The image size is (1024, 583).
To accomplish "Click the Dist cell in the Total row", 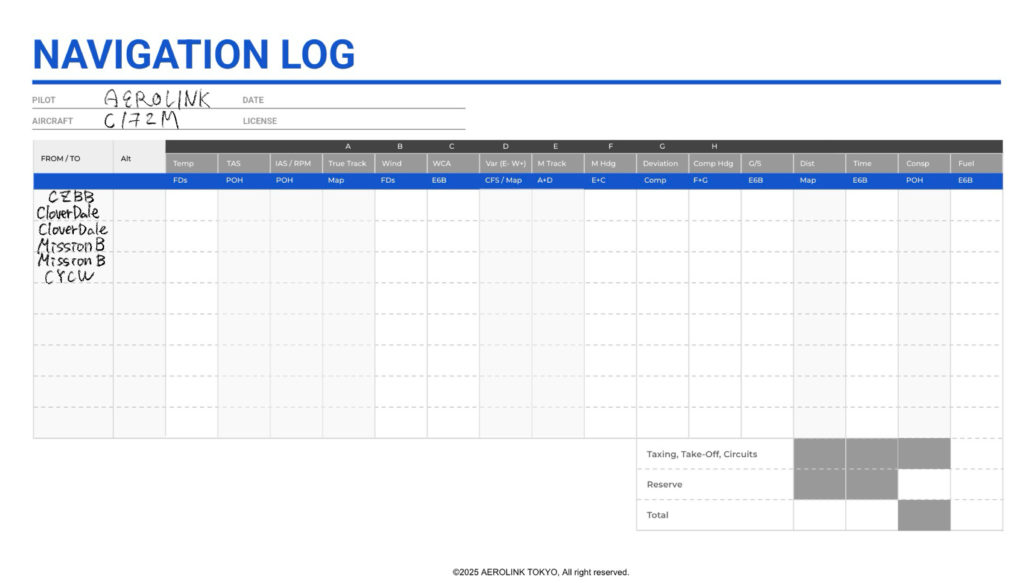I will (819, 515).
